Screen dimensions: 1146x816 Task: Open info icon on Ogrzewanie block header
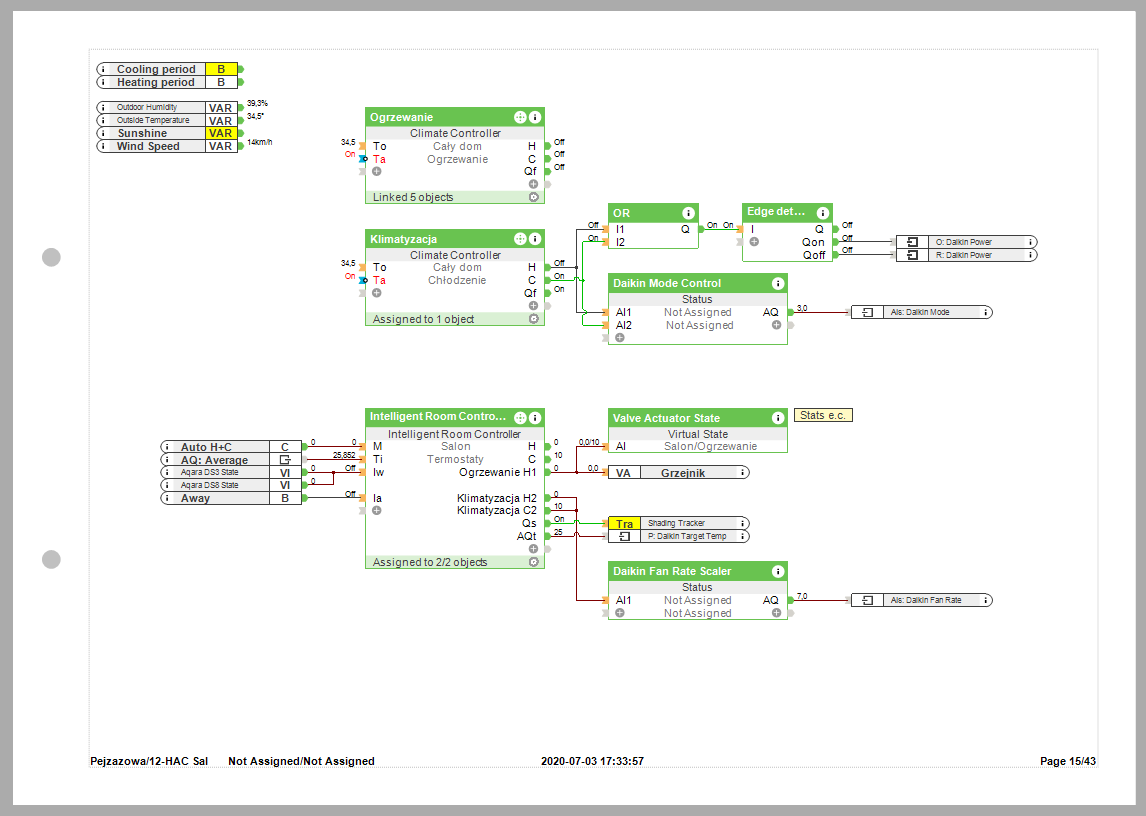click(535, 117)
